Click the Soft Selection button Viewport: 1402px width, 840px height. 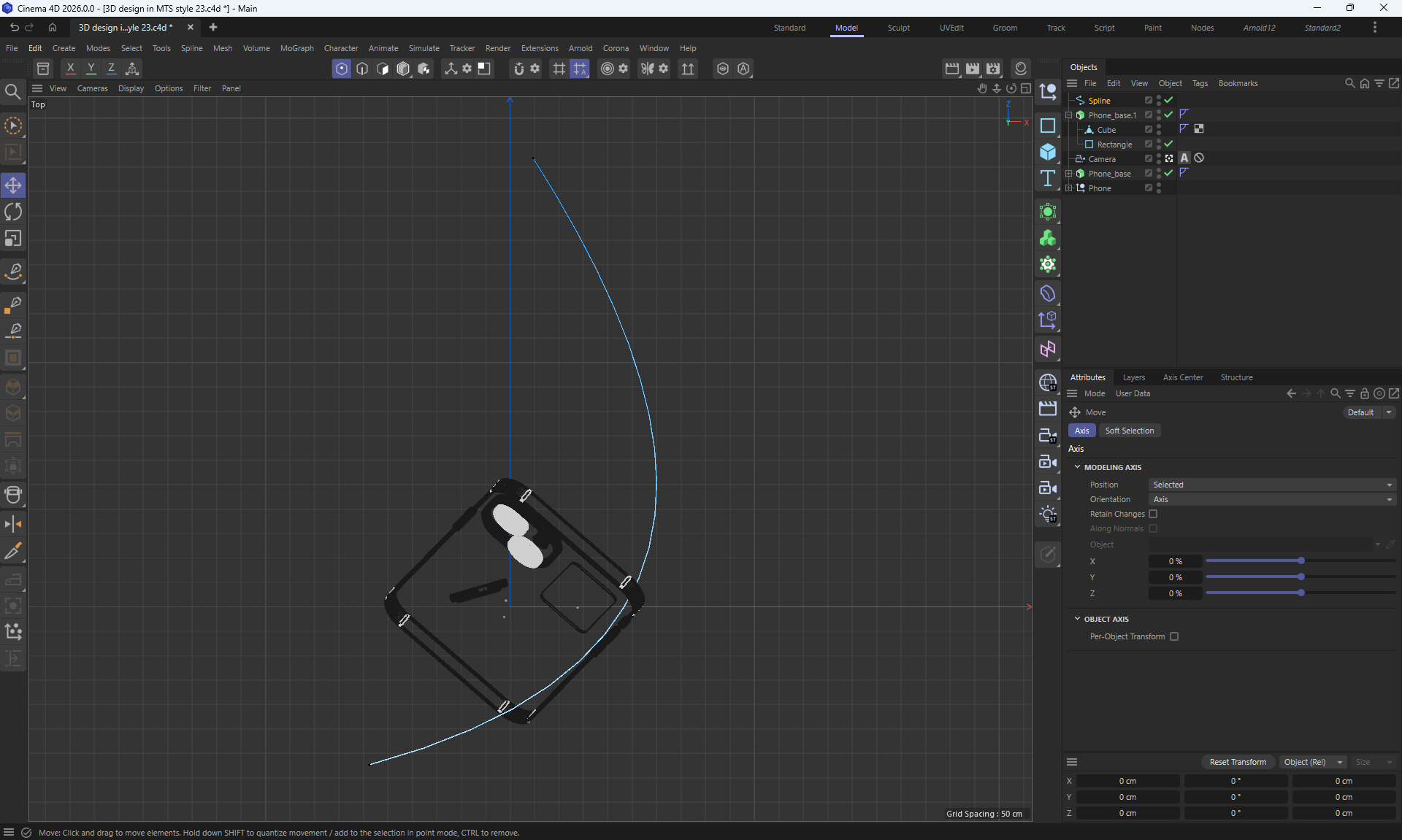point(1129,431)
